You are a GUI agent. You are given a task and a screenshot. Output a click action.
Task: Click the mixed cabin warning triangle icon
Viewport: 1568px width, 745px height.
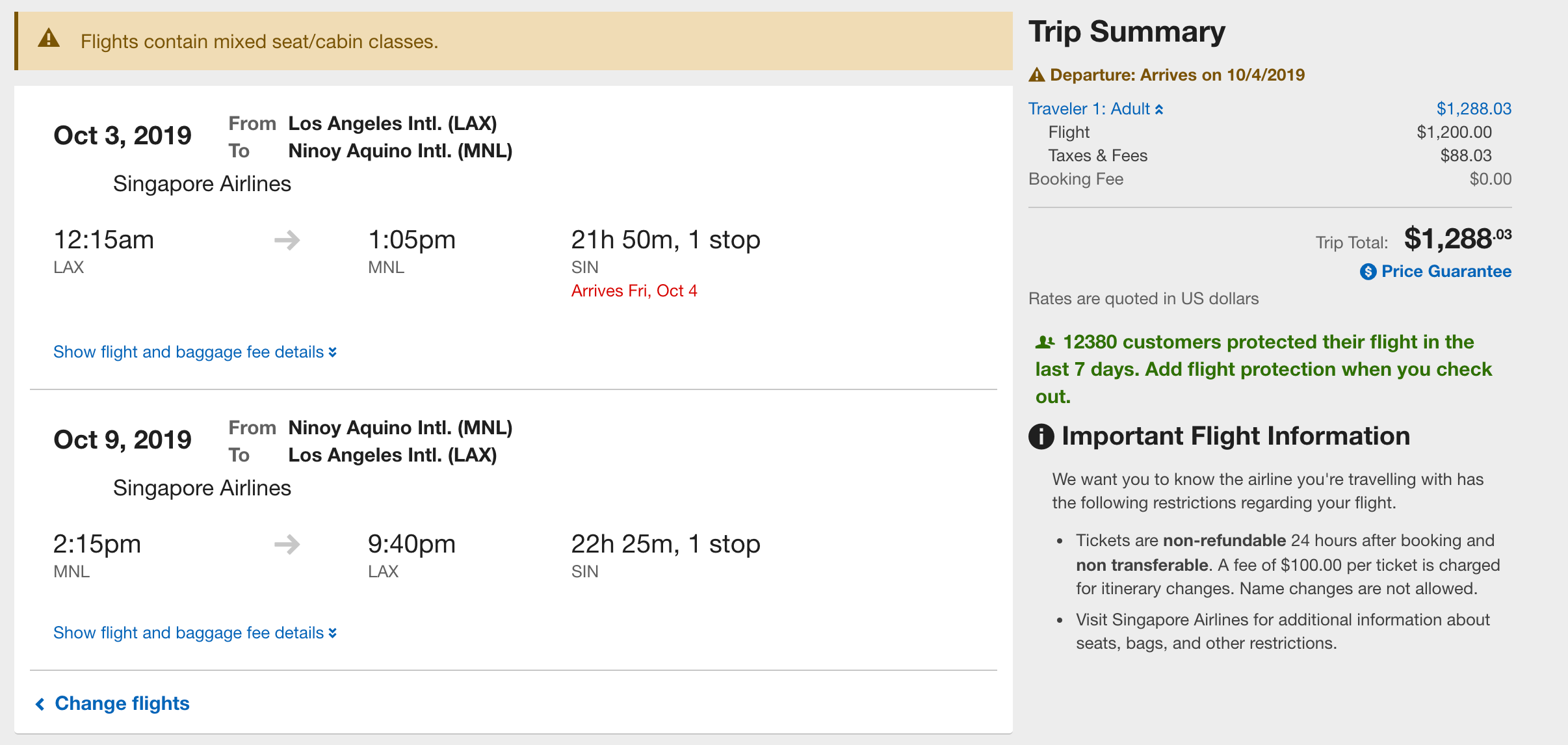tap(49, 39)
